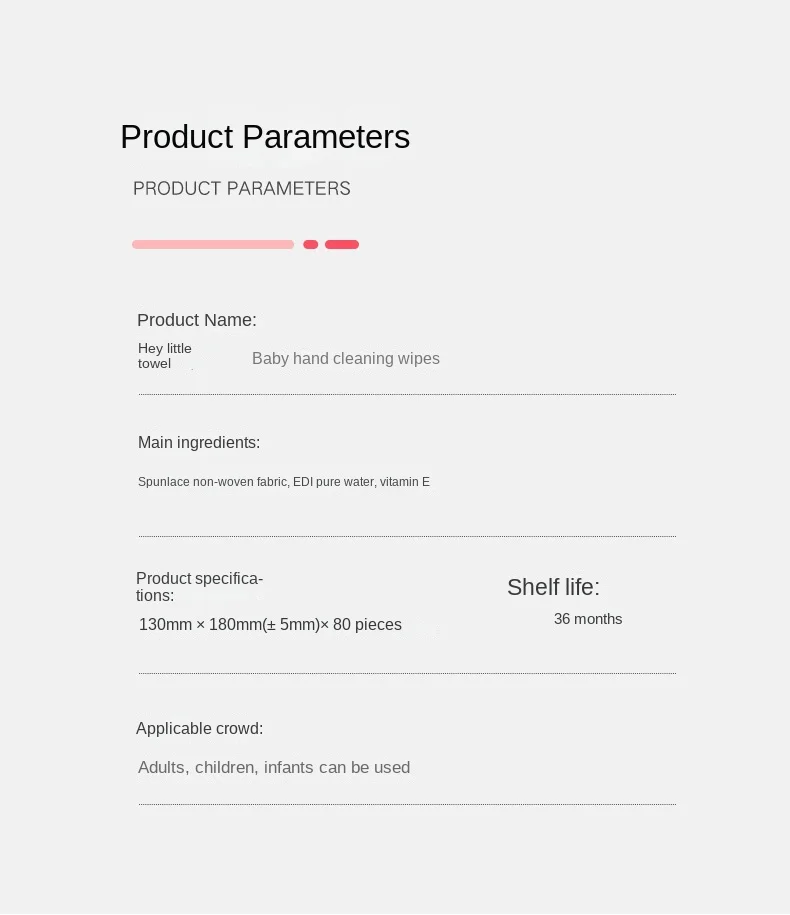Click dotted divider below product name
The width and height of the screenshot is (790, 915).
tap(407, 394)
